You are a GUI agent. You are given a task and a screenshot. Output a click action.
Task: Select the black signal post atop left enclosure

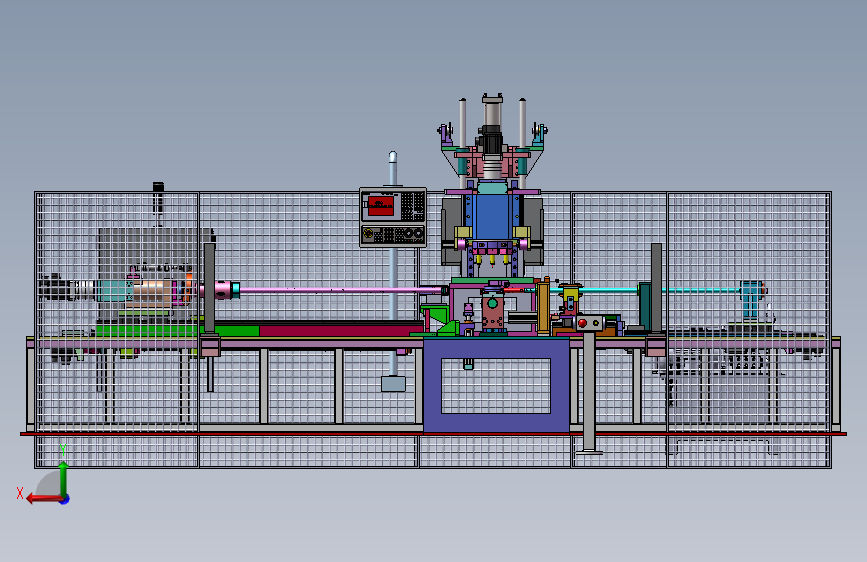pos(158,198)
